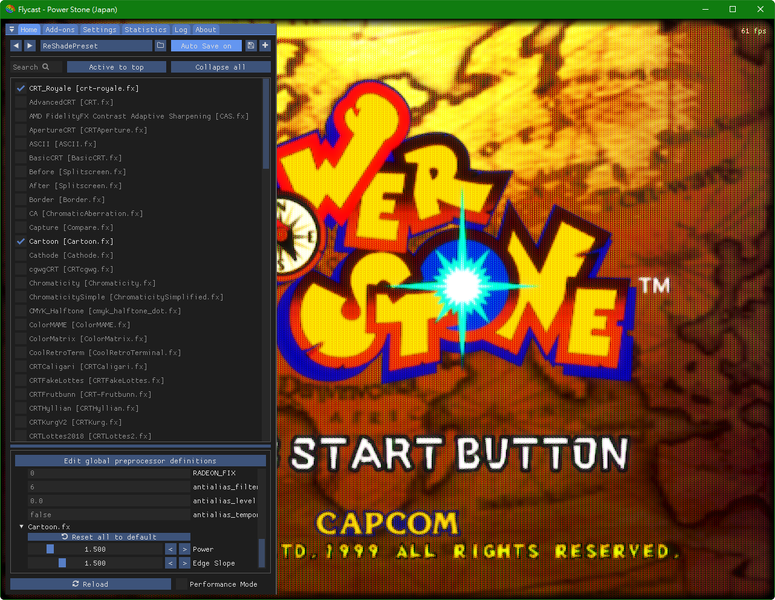The height and width of the screenshot is (600, 775).
Task: Add new preset plus icon
Action: point(265,45)
